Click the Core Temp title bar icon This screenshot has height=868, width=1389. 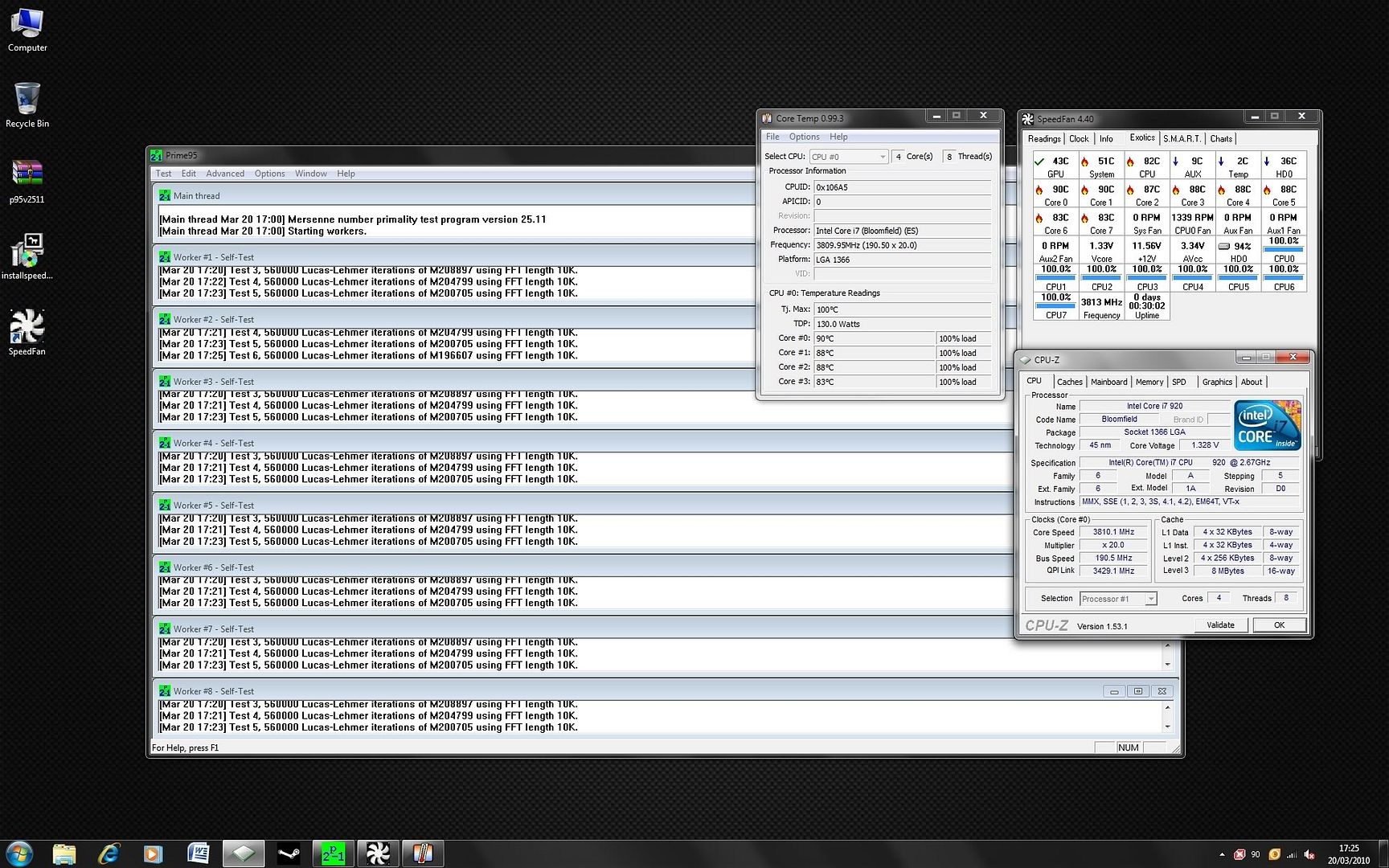(767, 118)
